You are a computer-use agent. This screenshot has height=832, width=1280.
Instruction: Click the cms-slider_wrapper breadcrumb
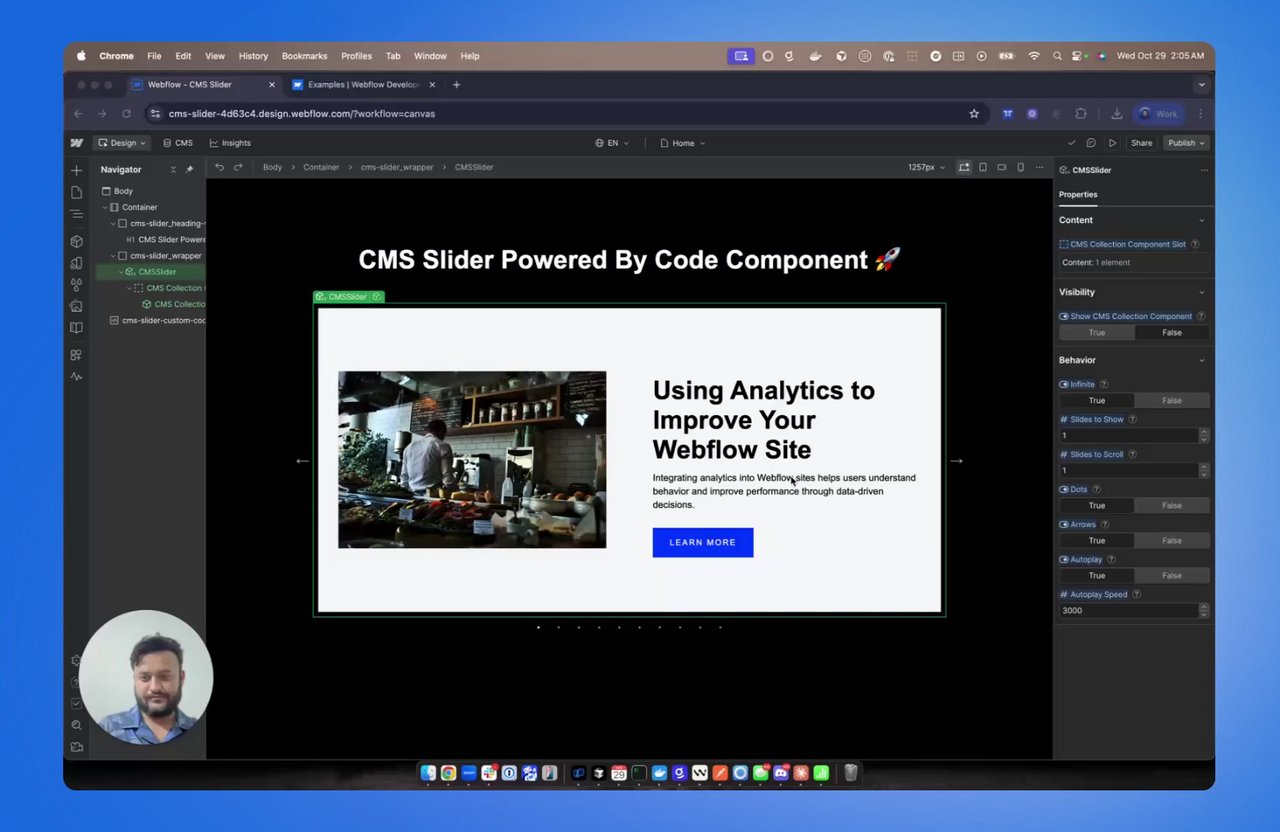point(397,167)
